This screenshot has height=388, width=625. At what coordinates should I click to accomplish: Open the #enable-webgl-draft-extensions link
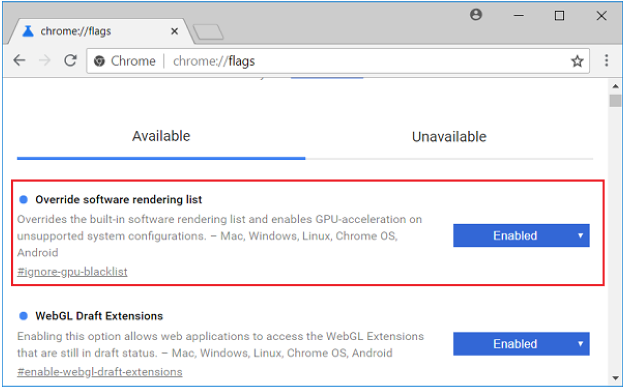click(x=100, y=372)
